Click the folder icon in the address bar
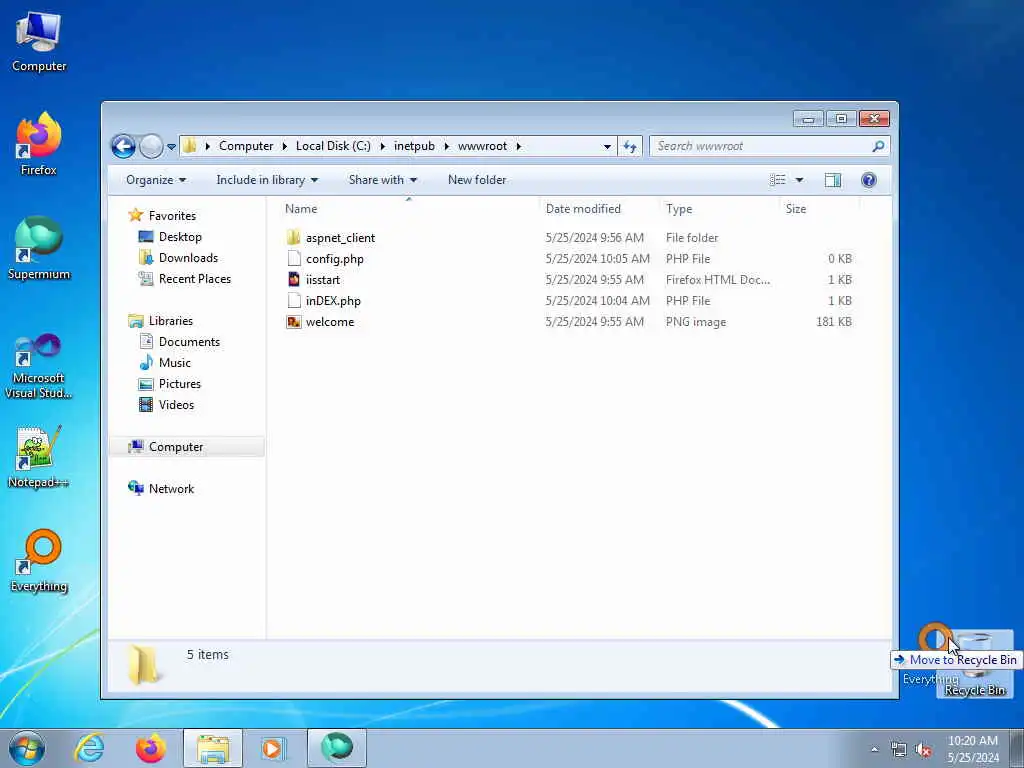 (x=190, y=146)
